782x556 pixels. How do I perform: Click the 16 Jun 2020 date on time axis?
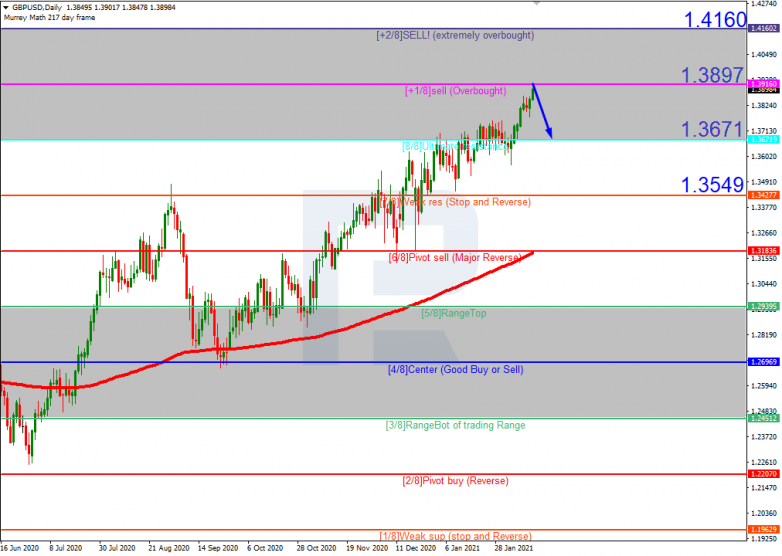click(20, 548)
